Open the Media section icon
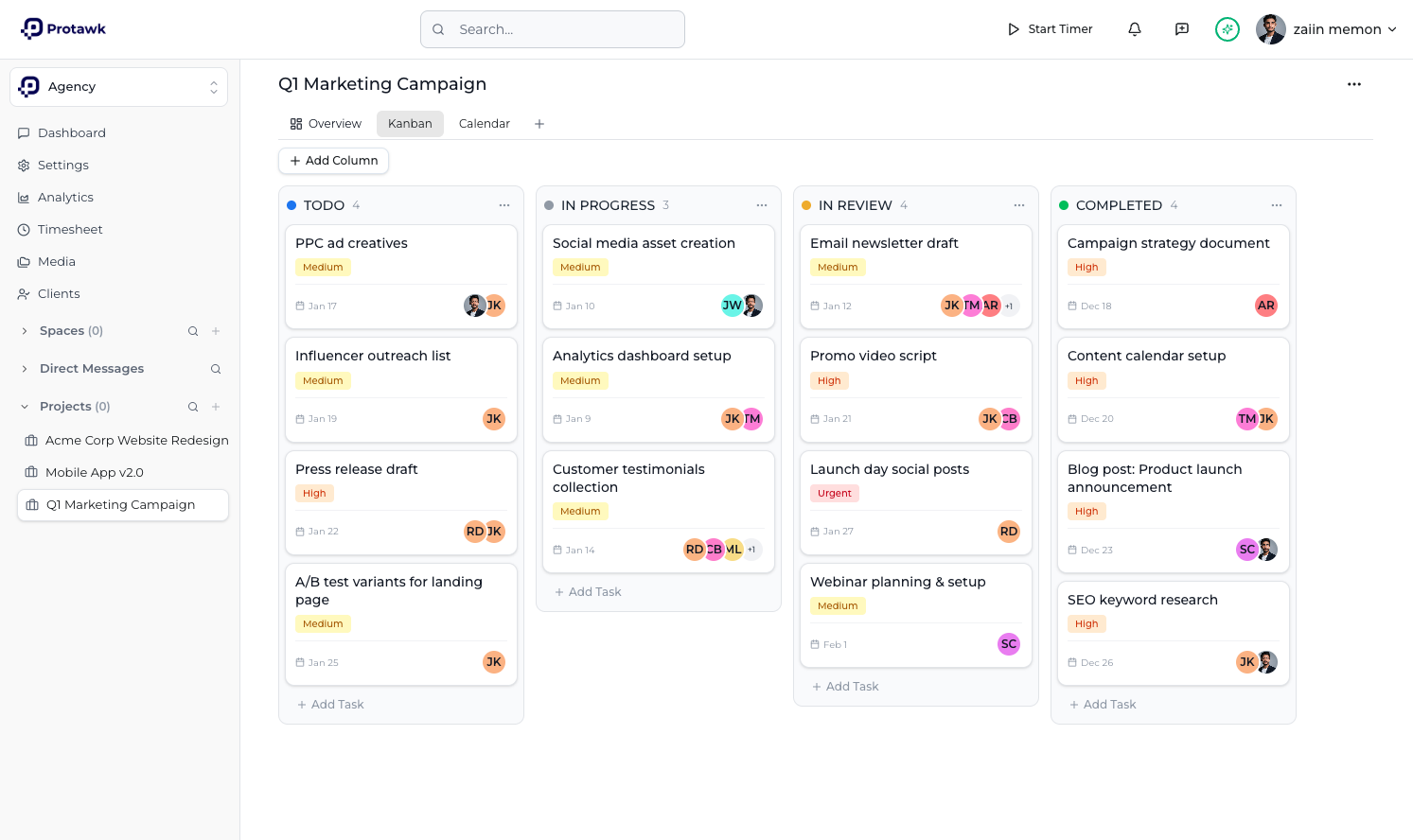1413x840 pixels. (x=23, y=261)
